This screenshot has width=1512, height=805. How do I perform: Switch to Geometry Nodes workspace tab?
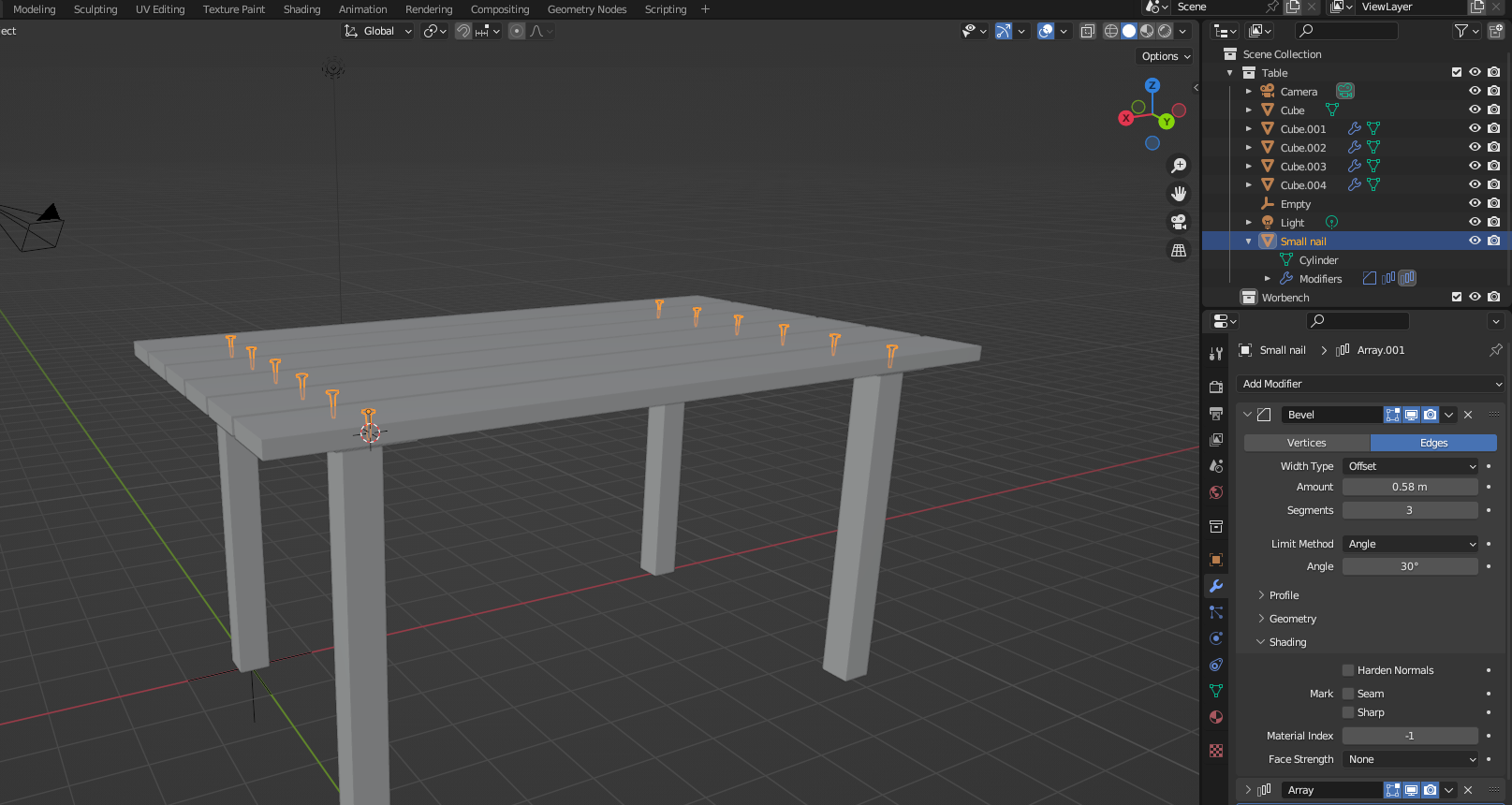coord(587,9)
